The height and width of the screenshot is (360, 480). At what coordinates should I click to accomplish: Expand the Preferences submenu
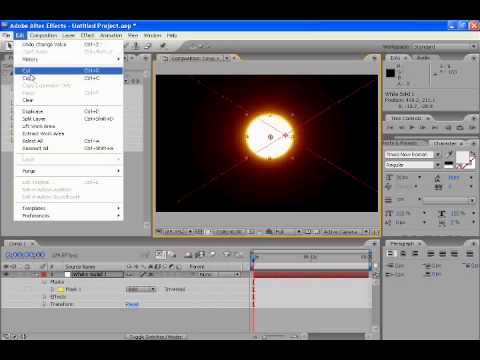coord(68,216)
